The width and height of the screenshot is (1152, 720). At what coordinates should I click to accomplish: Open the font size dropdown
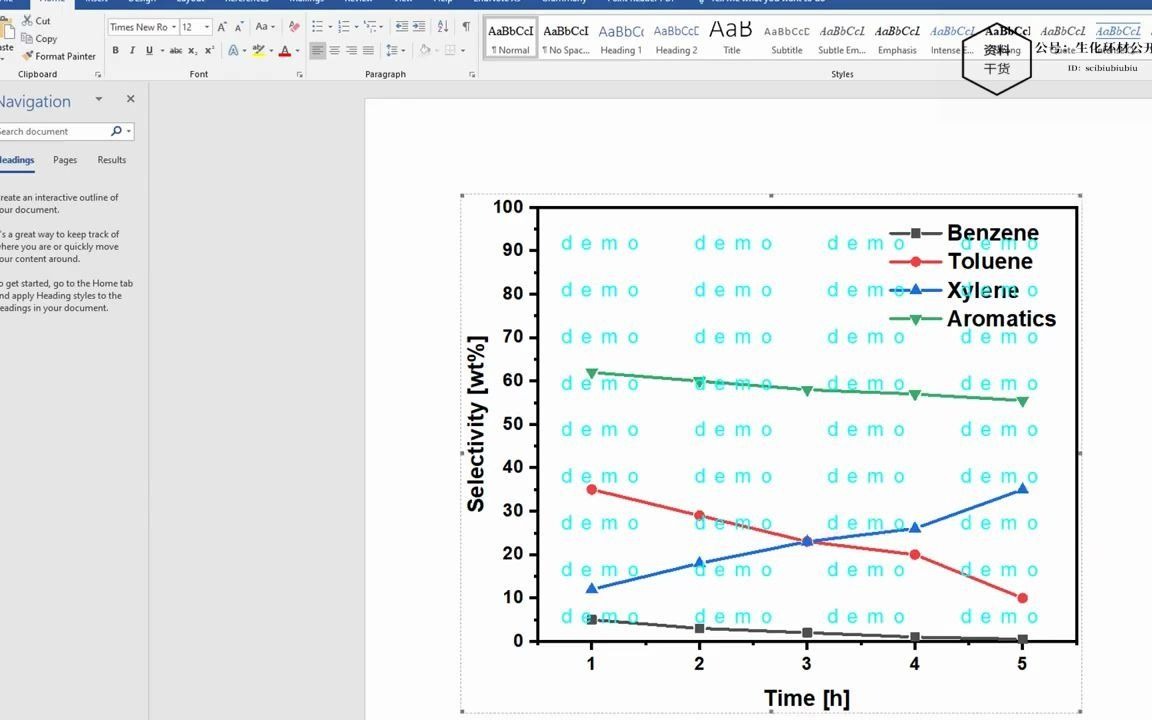tap(207, 27)
